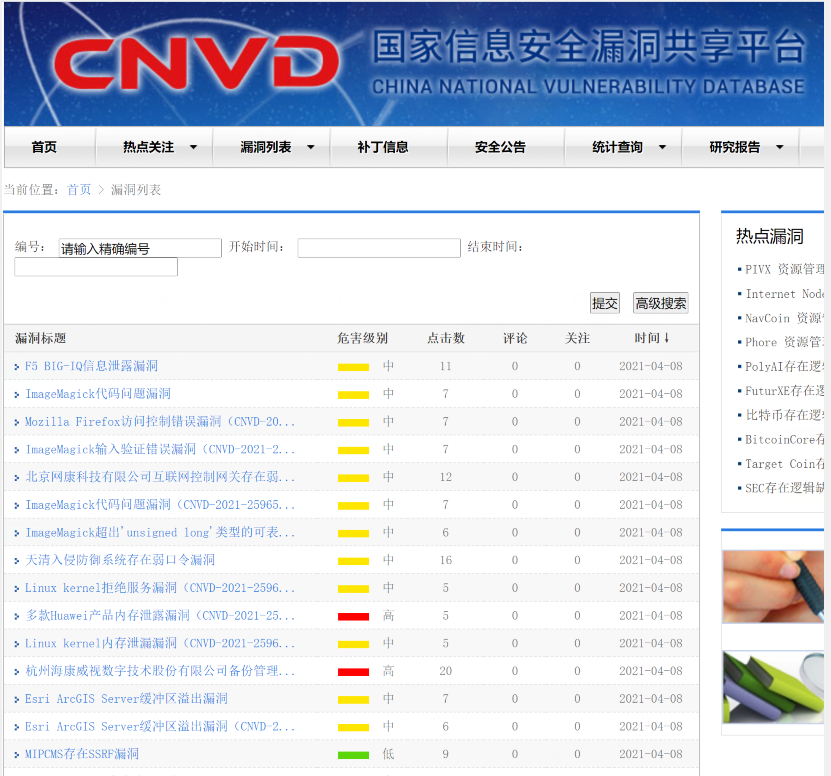Click the arrow bullet beside MIPCMS存在SSRF漏洞
831x776 pixels.
pyautogui.click(x=17, y=755)
